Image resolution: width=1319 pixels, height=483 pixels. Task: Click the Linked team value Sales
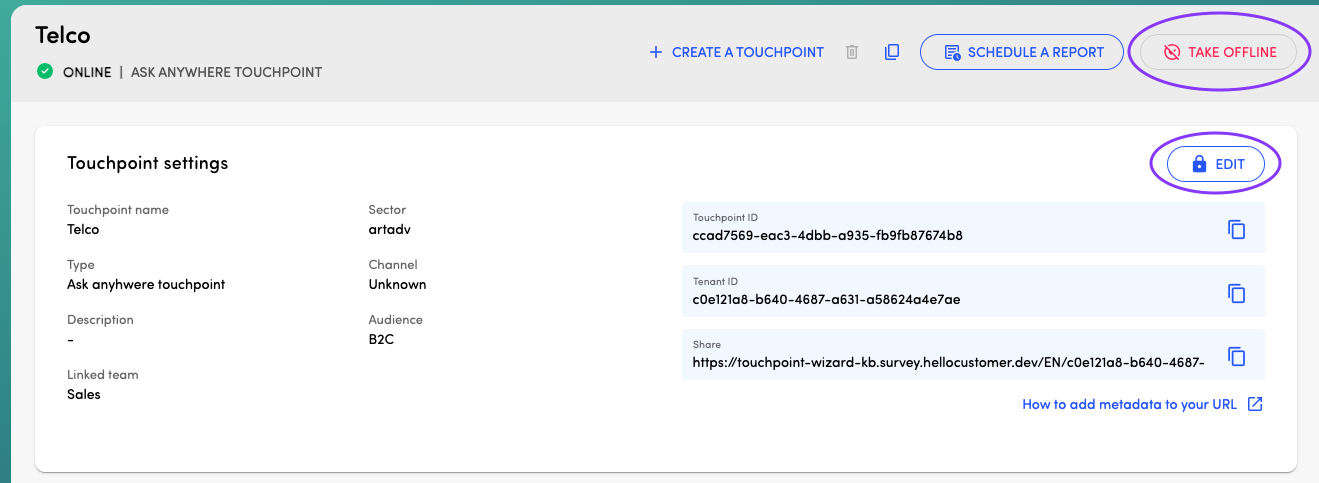coord(84,394)
